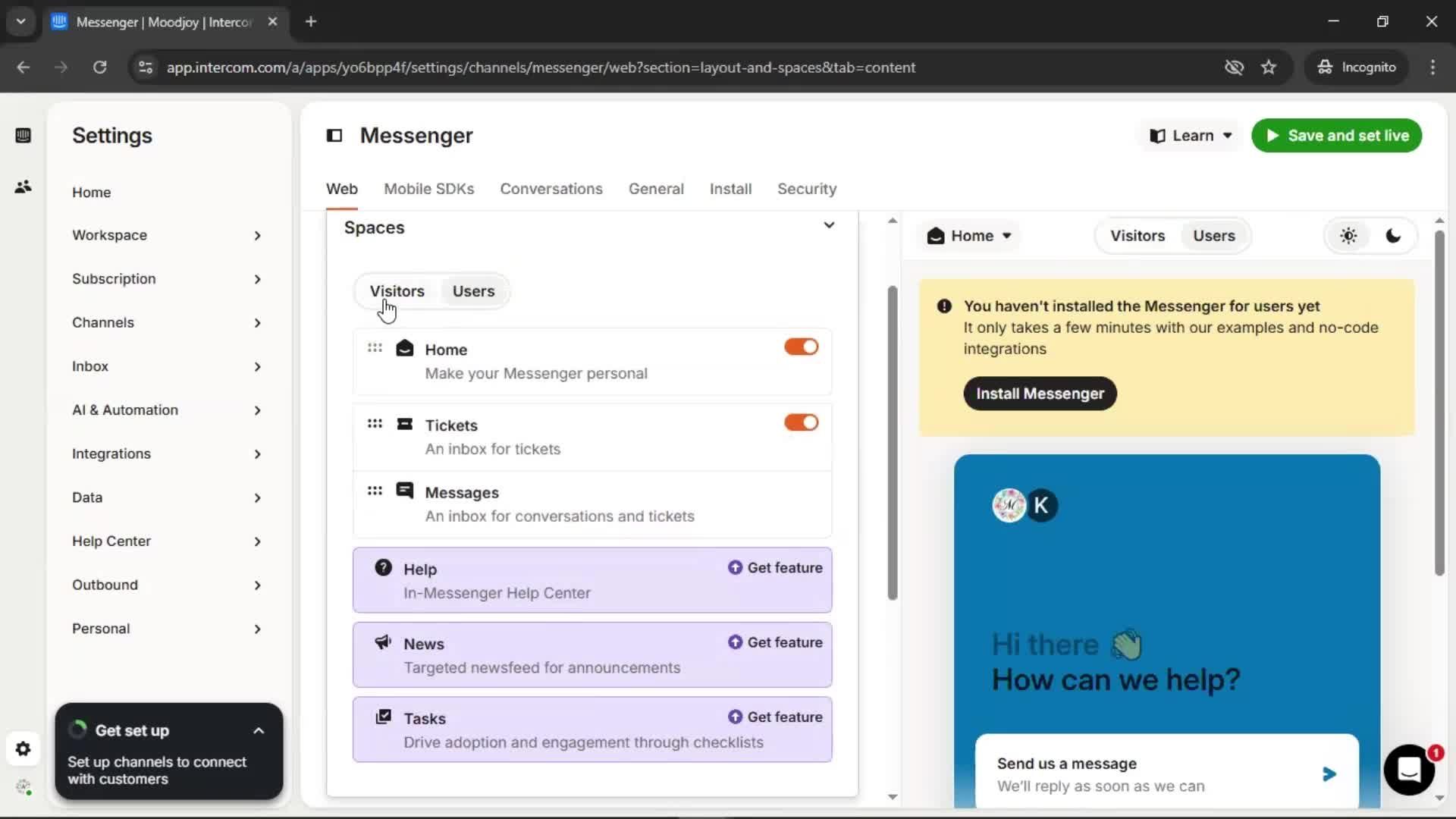Click the site info icon in address bar
The height and width of the screenshot is (819, 1456).
[x=145, y=67]
